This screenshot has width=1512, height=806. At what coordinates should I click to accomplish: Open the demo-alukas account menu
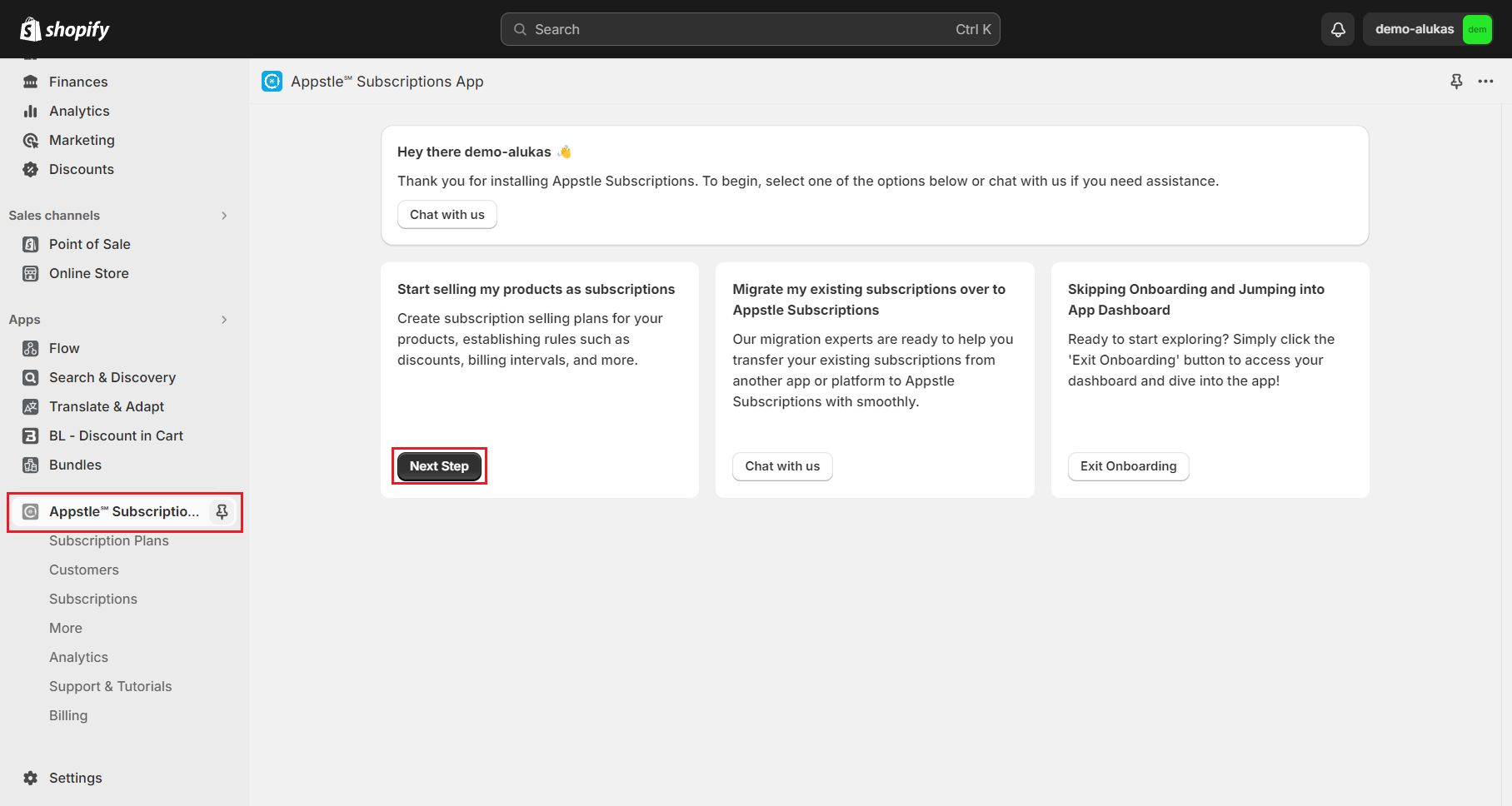click(x=1428, y=29)
